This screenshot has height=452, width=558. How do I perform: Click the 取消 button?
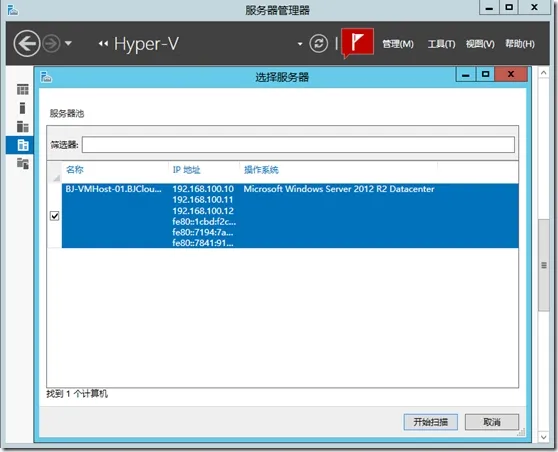pos(492,422)
